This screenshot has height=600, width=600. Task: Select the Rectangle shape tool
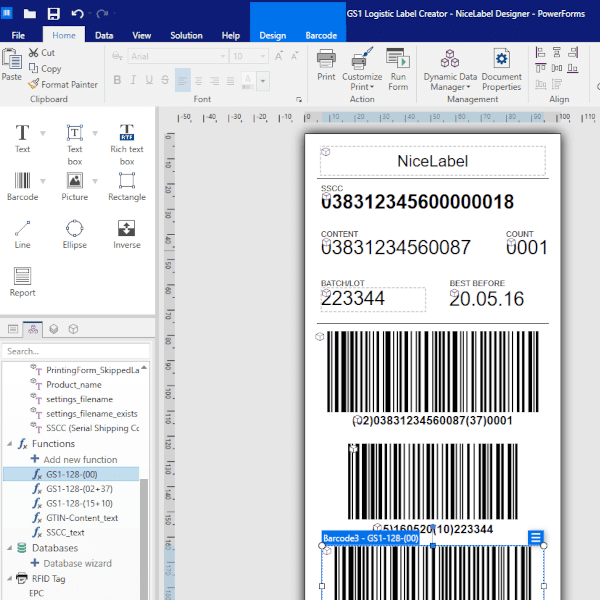[x=127, y=187]
